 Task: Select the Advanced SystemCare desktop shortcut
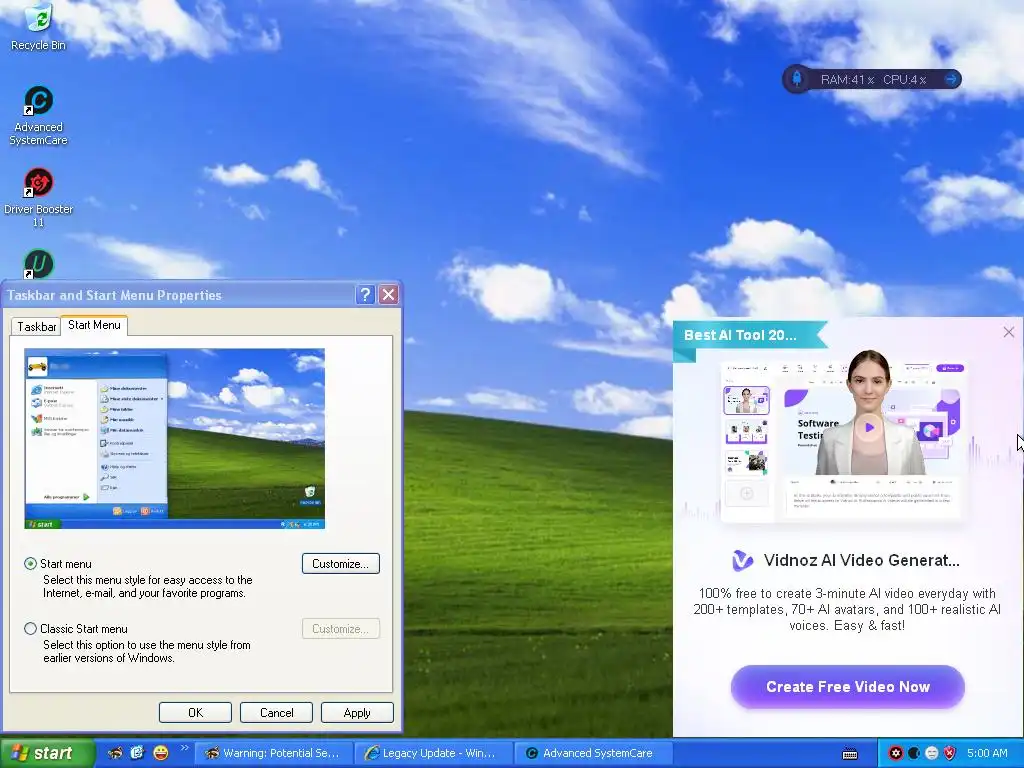click(x=39, y=116)
